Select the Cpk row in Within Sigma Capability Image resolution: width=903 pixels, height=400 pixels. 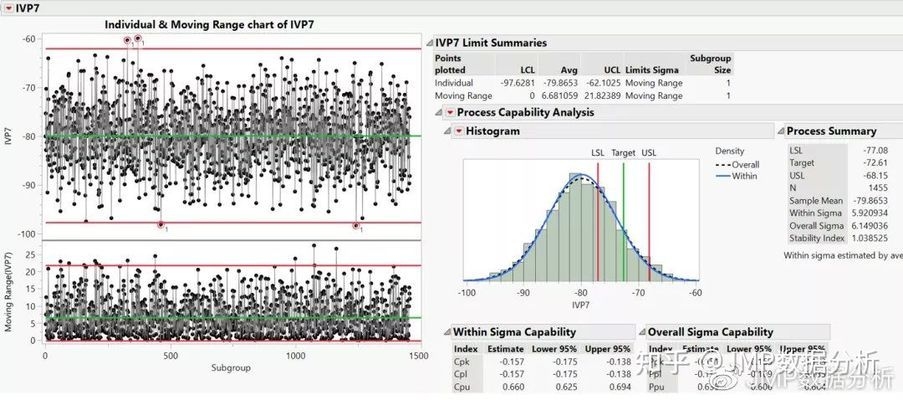[x=459, y=361]
